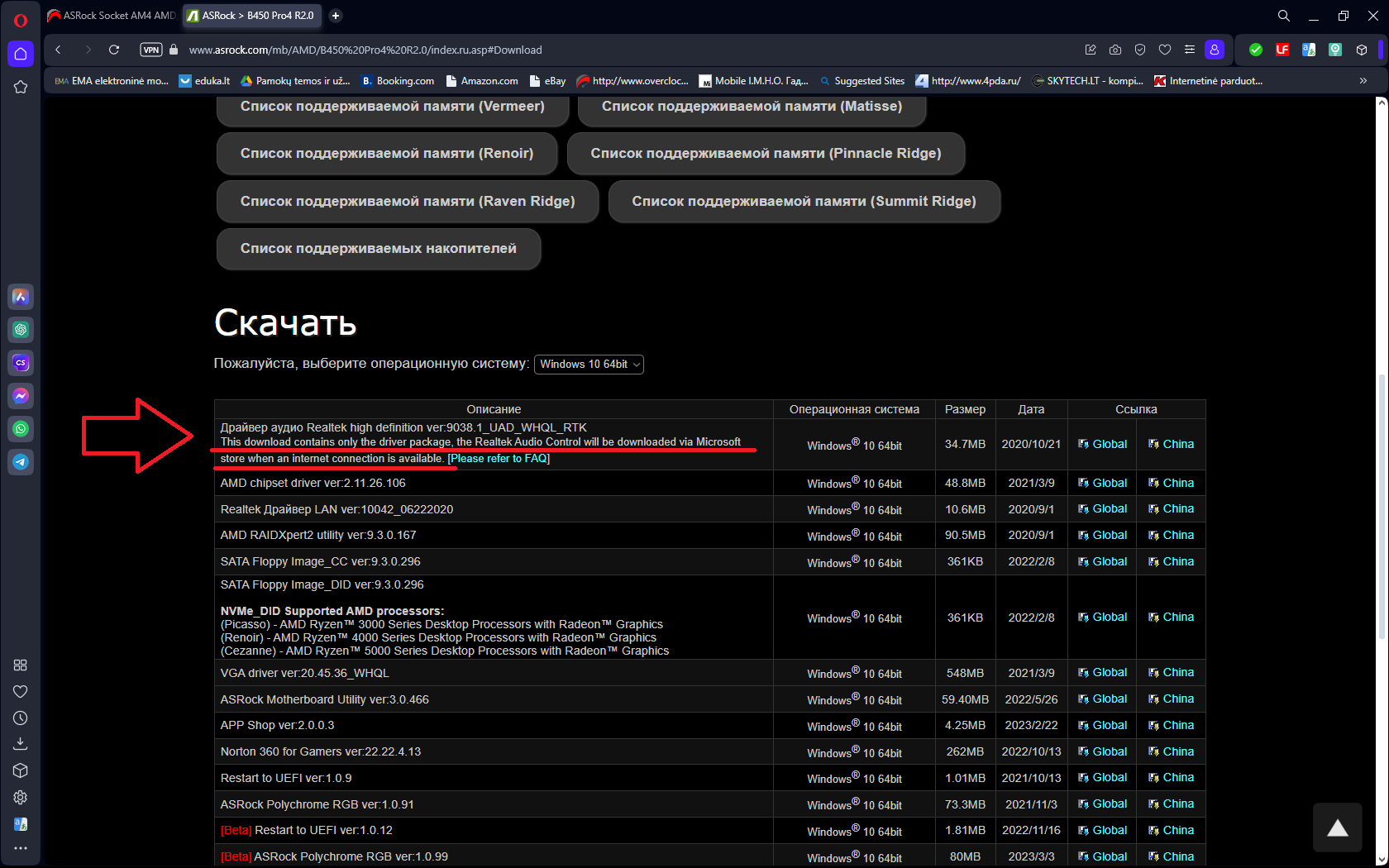This screenshot has height=868, width=1389.
Task: Open the Amazon.com bookmark
Action: pos(482,81)
